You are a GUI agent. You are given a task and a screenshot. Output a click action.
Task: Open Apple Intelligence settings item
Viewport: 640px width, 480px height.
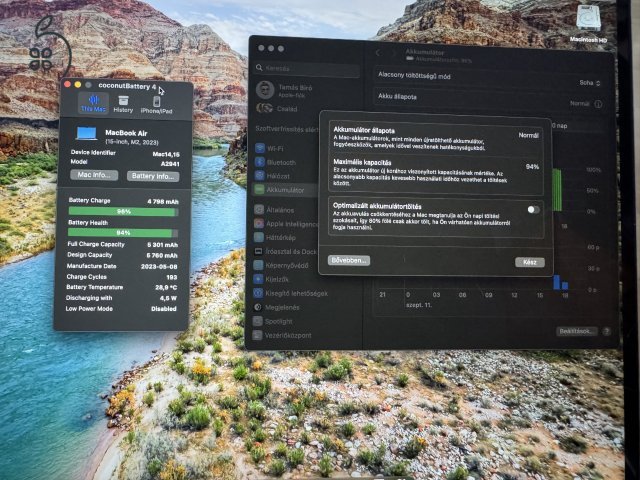coord(286,224)
